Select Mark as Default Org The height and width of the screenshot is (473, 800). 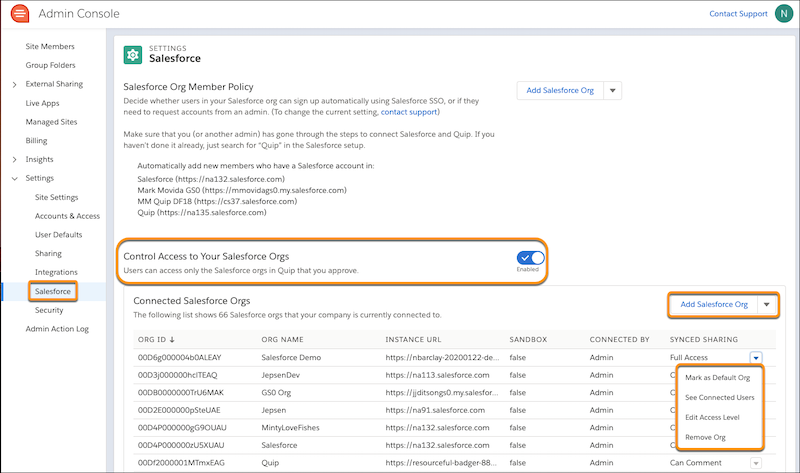[717, 378]
